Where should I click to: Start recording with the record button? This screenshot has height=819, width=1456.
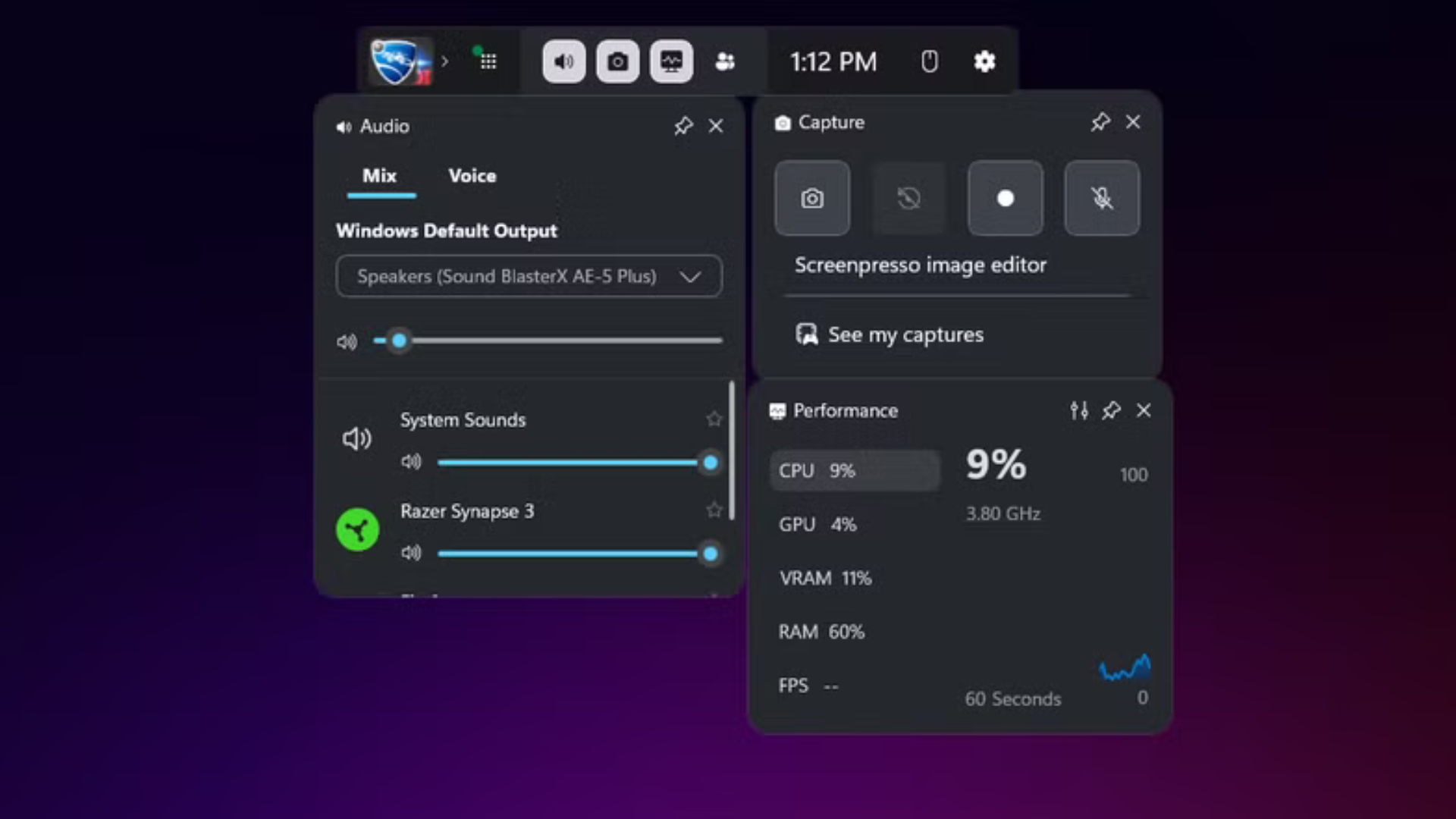click(1005, 199)
